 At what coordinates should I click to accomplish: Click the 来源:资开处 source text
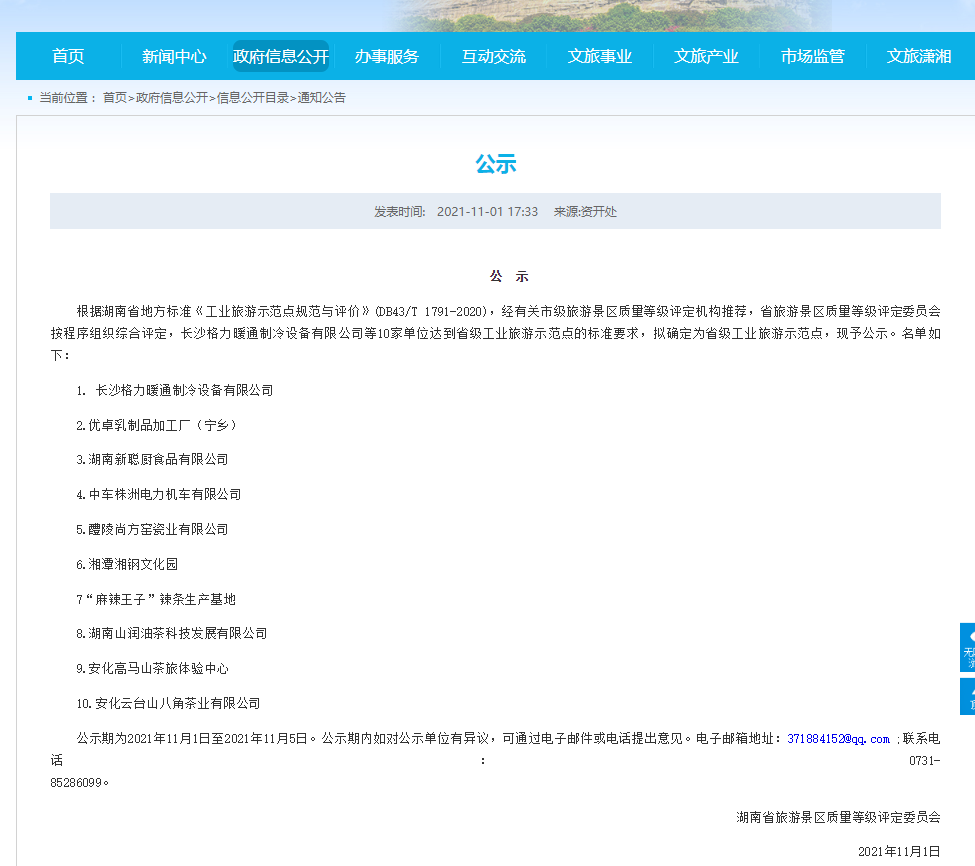coord(585,211)
